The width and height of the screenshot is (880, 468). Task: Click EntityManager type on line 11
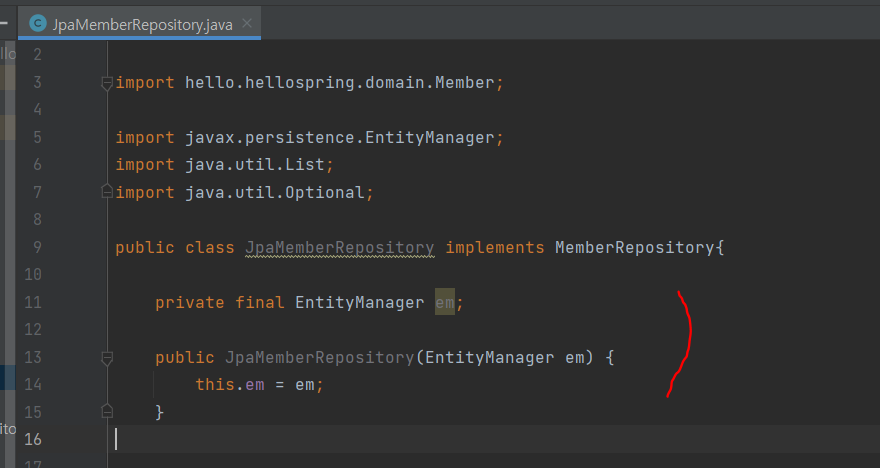pyautogui.click(x=359, y=302)
